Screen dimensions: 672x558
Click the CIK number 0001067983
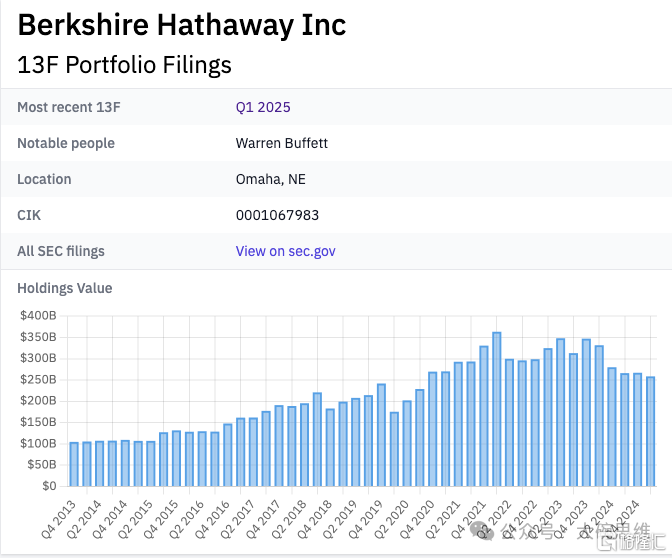(277, 215)
